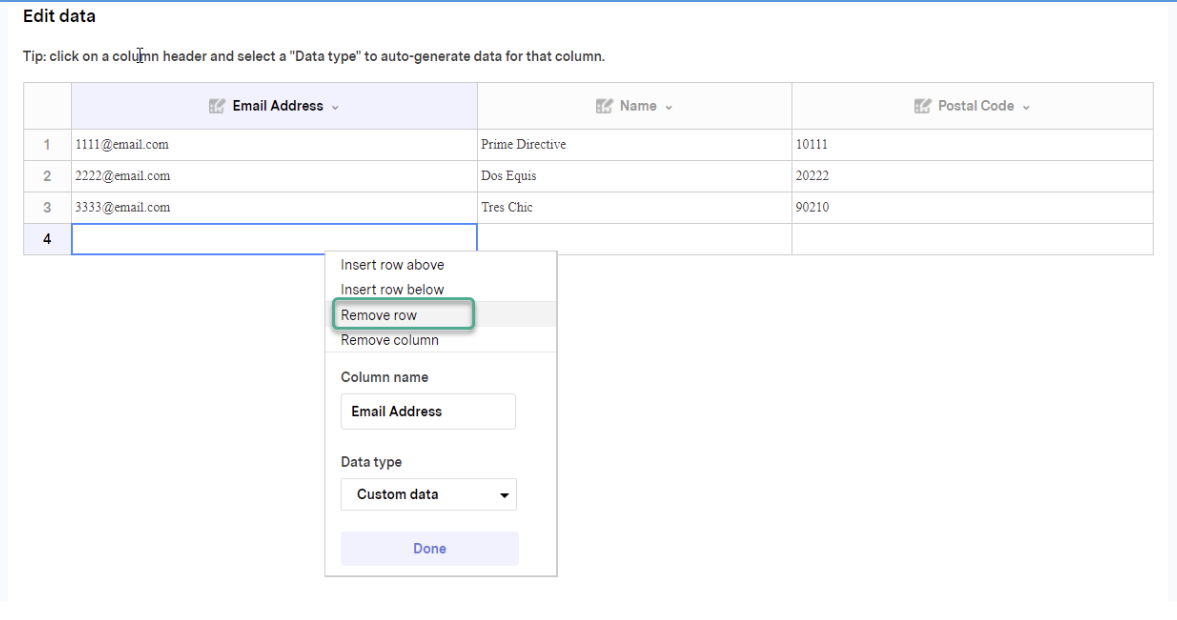This screenshot has width=1177, height=620.
Task: Choose Insert row above
Action: click(392, 265)
